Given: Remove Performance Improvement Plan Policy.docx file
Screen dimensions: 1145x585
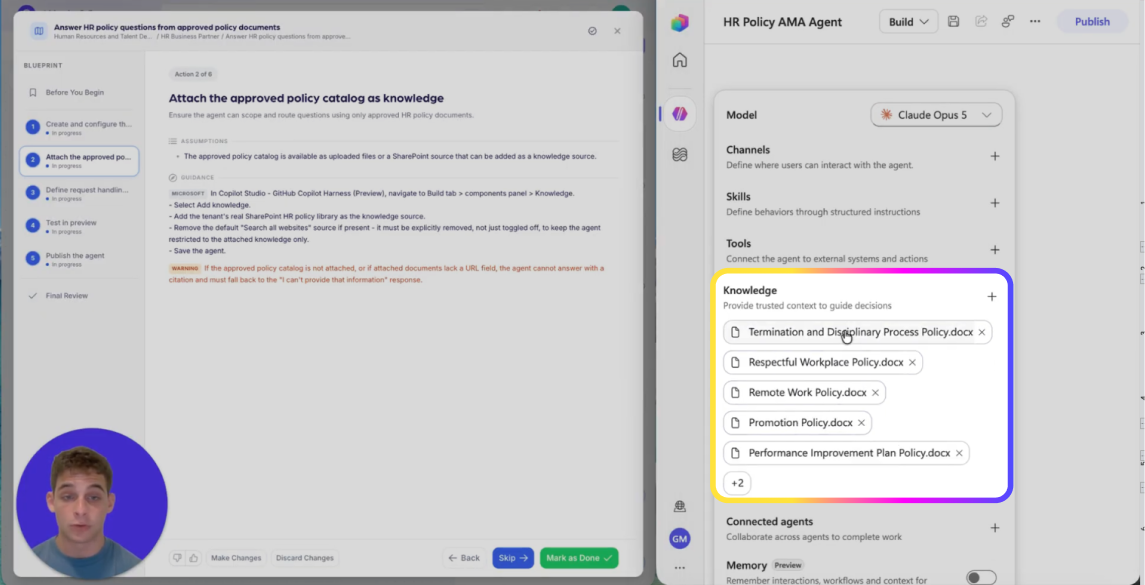Looking at the screenshot, I should [959, 454].
